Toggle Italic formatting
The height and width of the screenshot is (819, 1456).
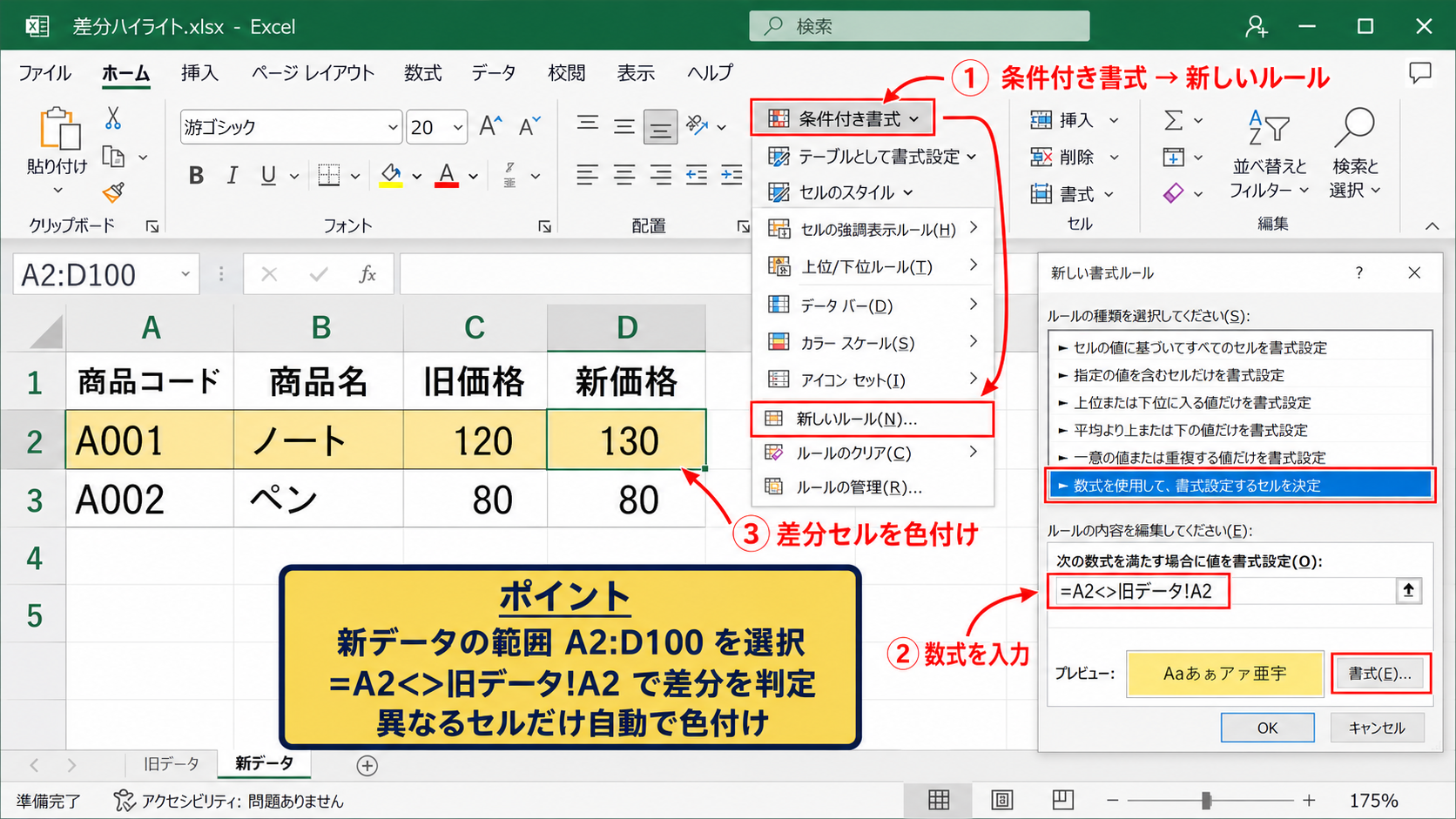232,176
